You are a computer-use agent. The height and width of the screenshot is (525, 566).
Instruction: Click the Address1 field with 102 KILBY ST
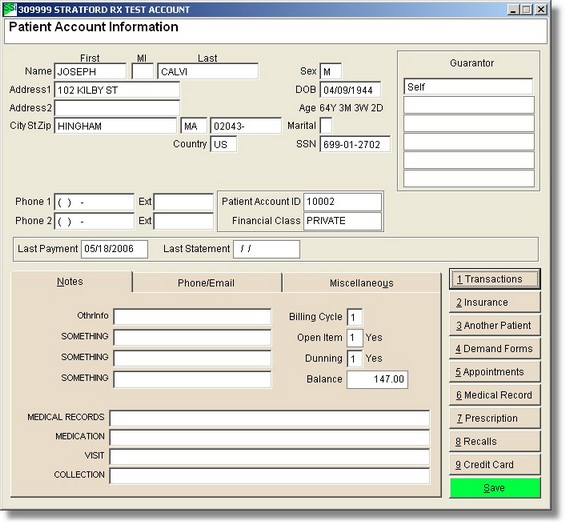(117, 90)
